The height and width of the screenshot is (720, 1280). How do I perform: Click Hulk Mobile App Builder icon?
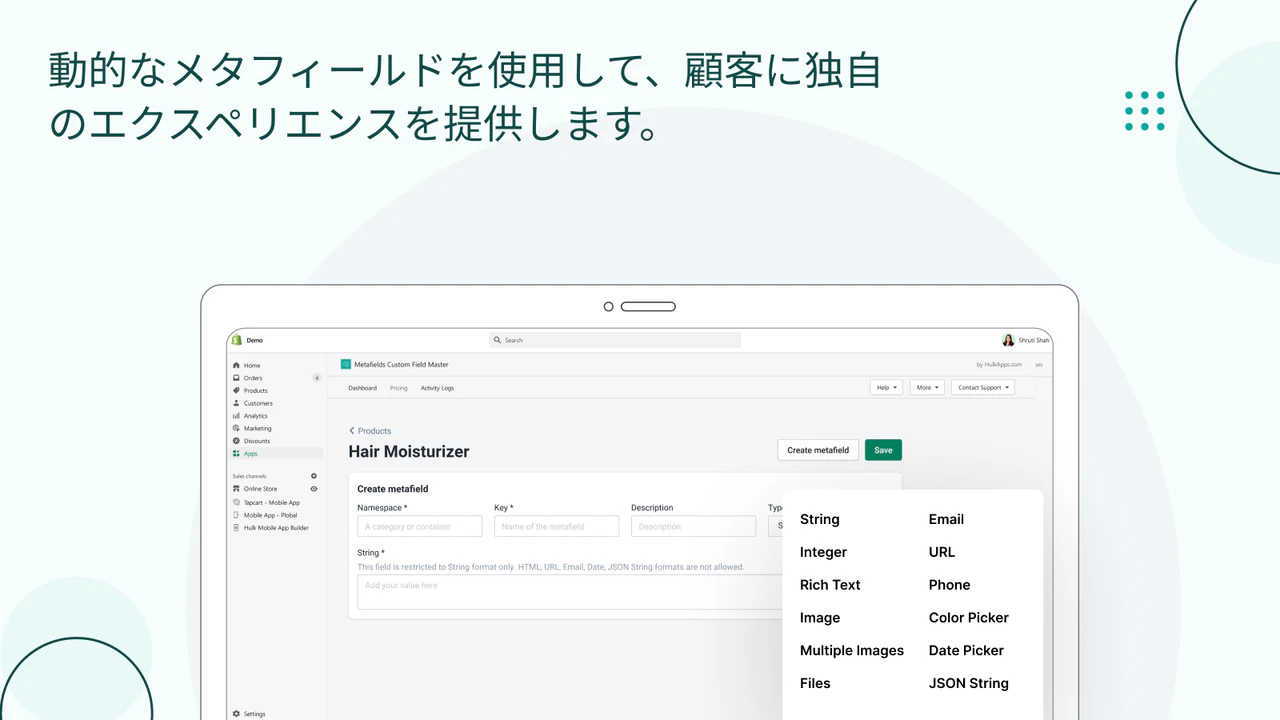pos(236,527)
